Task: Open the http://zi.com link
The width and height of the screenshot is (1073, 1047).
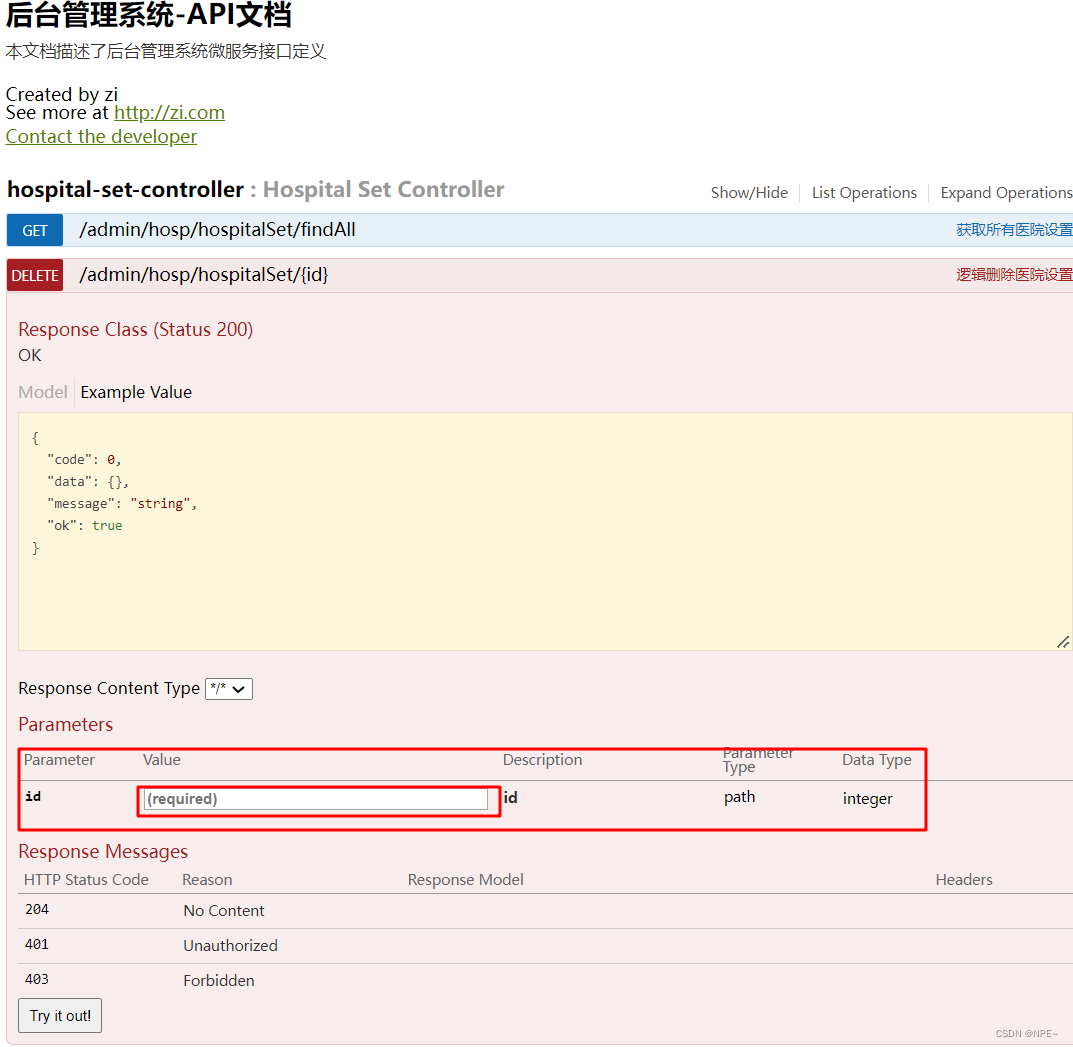Action: (x=169, y=112)
